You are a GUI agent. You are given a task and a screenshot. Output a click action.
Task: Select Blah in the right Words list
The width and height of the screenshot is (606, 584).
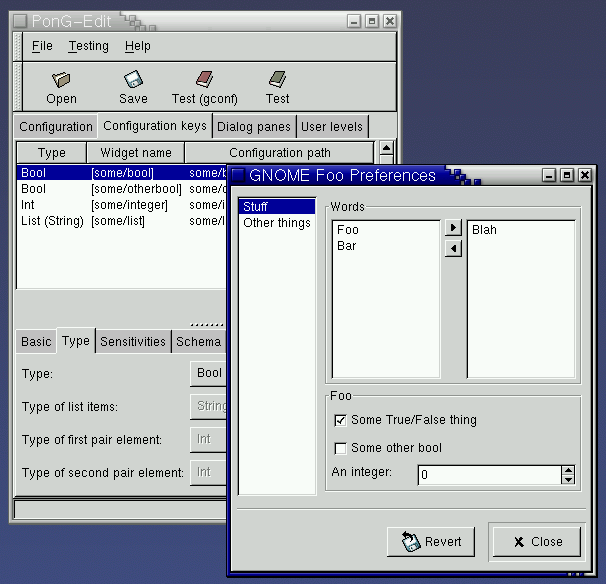tap(521, 230)
